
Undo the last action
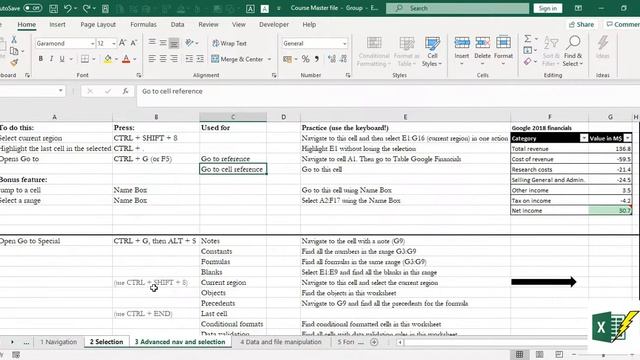pos(68,8)
